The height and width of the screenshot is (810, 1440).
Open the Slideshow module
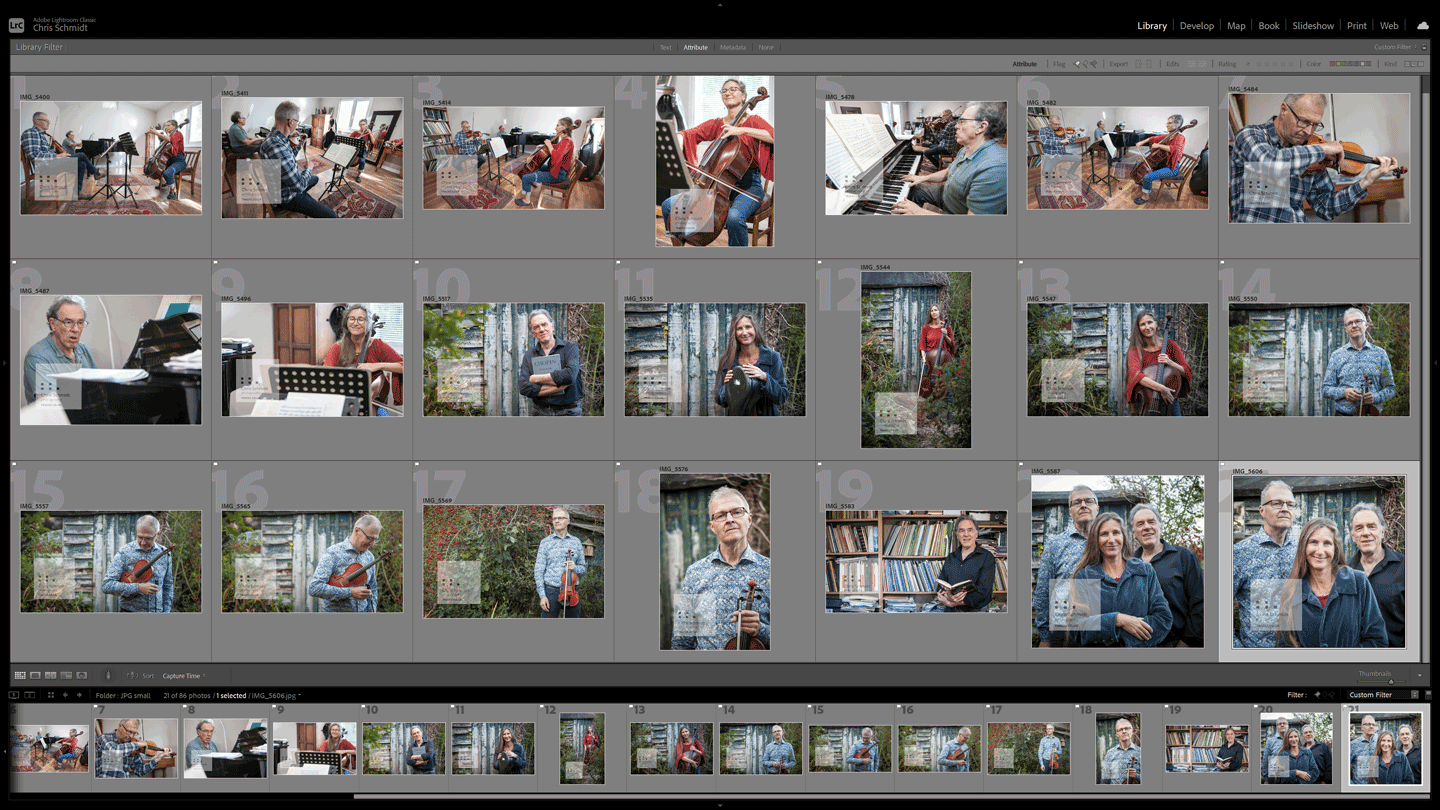1312,26
